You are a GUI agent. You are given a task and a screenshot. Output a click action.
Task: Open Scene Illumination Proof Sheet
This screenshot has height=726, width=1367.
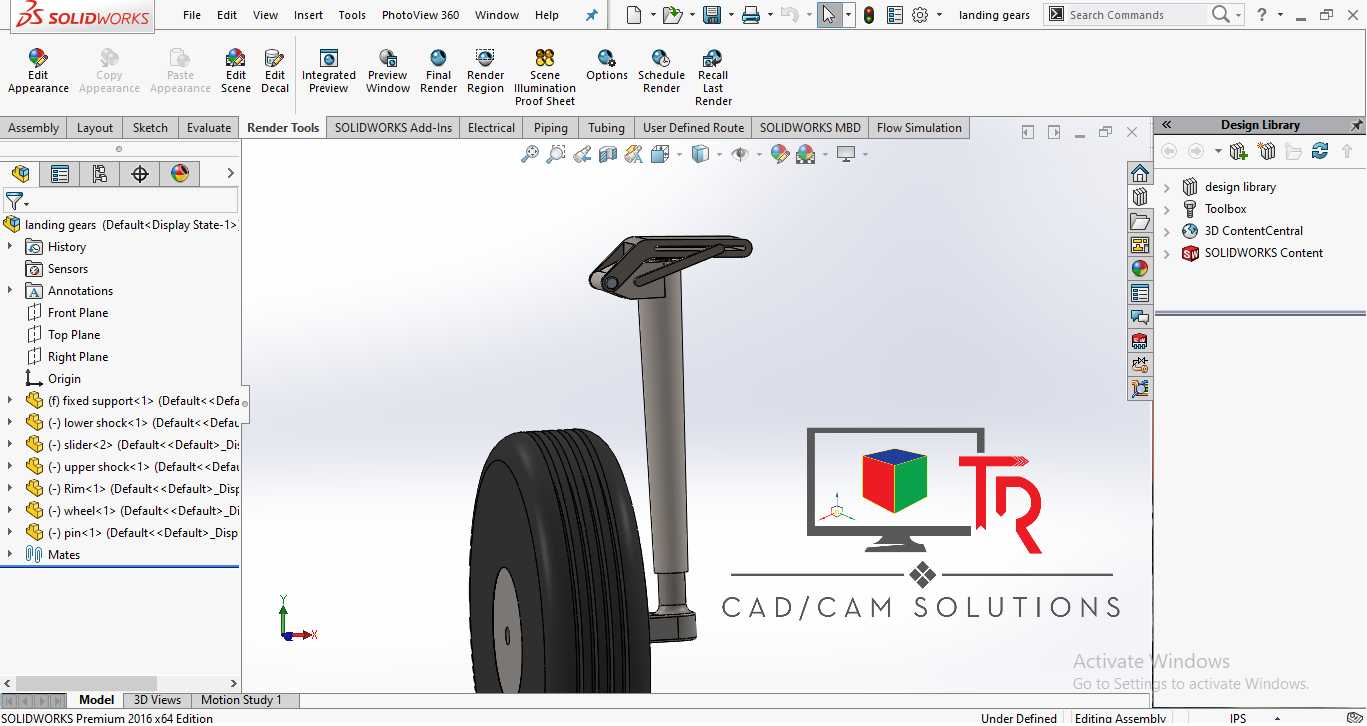tap(545, 78)
